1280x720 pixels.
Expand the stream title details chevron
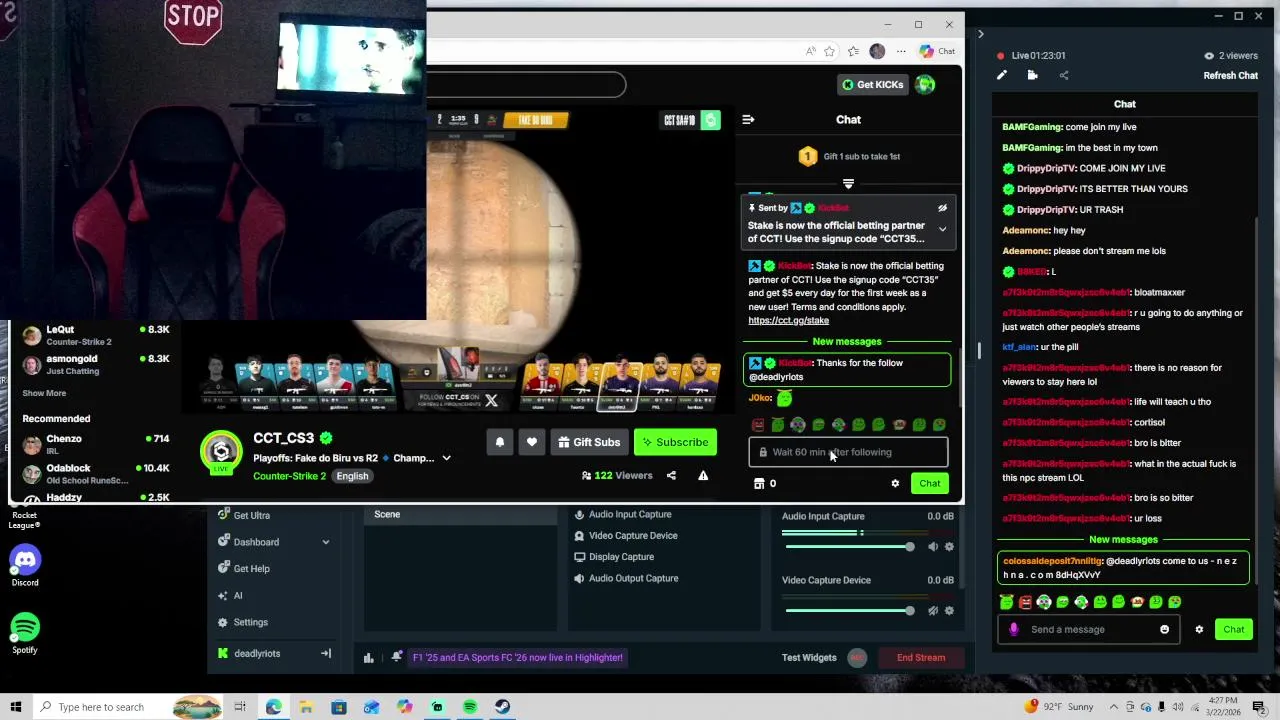click(446, 458)
